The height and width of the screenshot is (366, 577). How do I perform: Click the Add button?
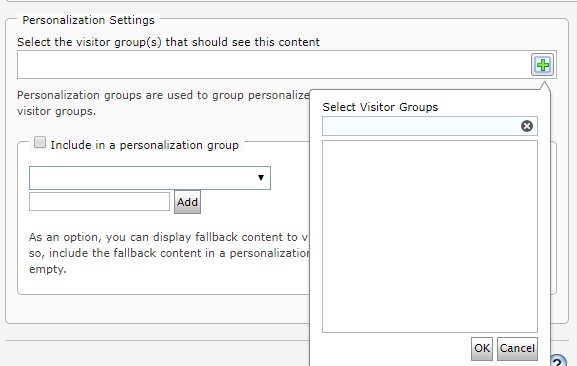pyautogui.click(x=187, y=202)
